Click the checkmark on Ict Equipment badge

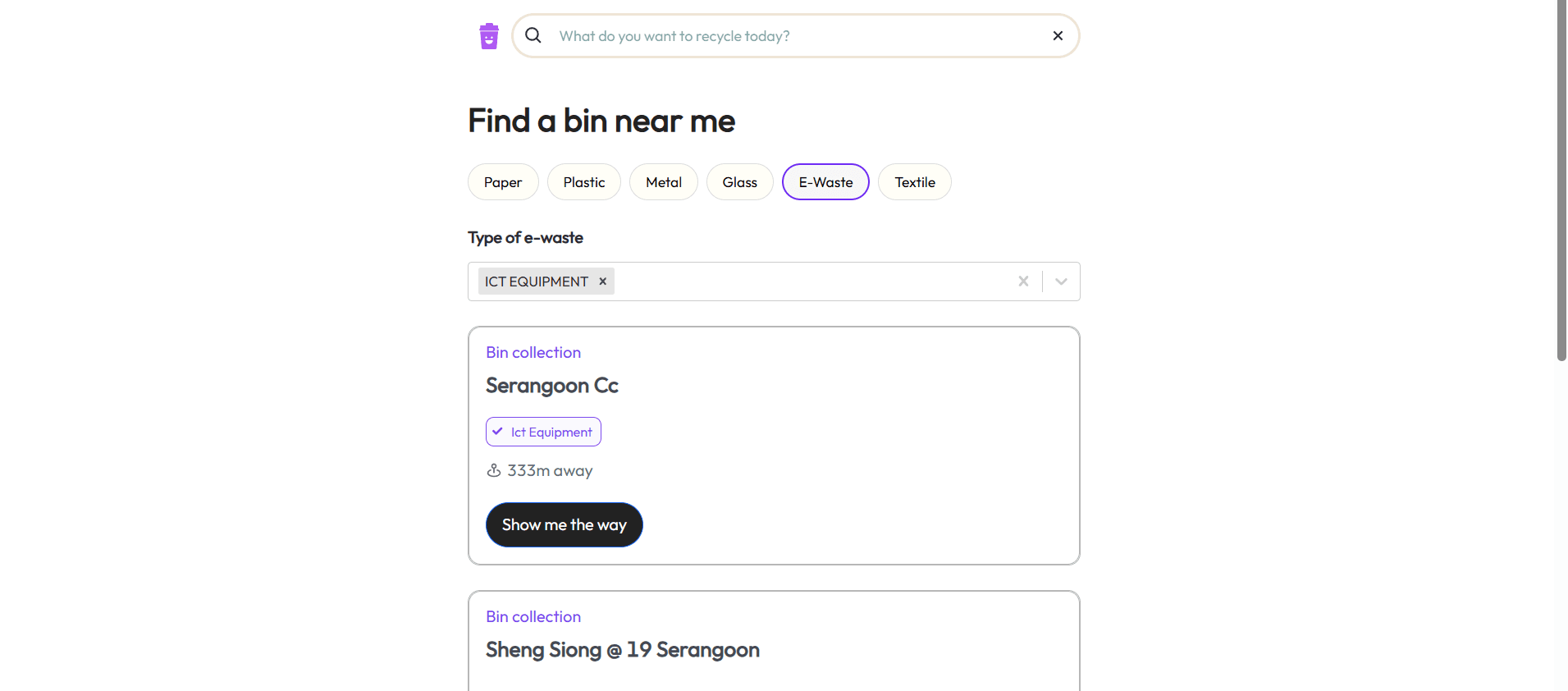[497, 432]
